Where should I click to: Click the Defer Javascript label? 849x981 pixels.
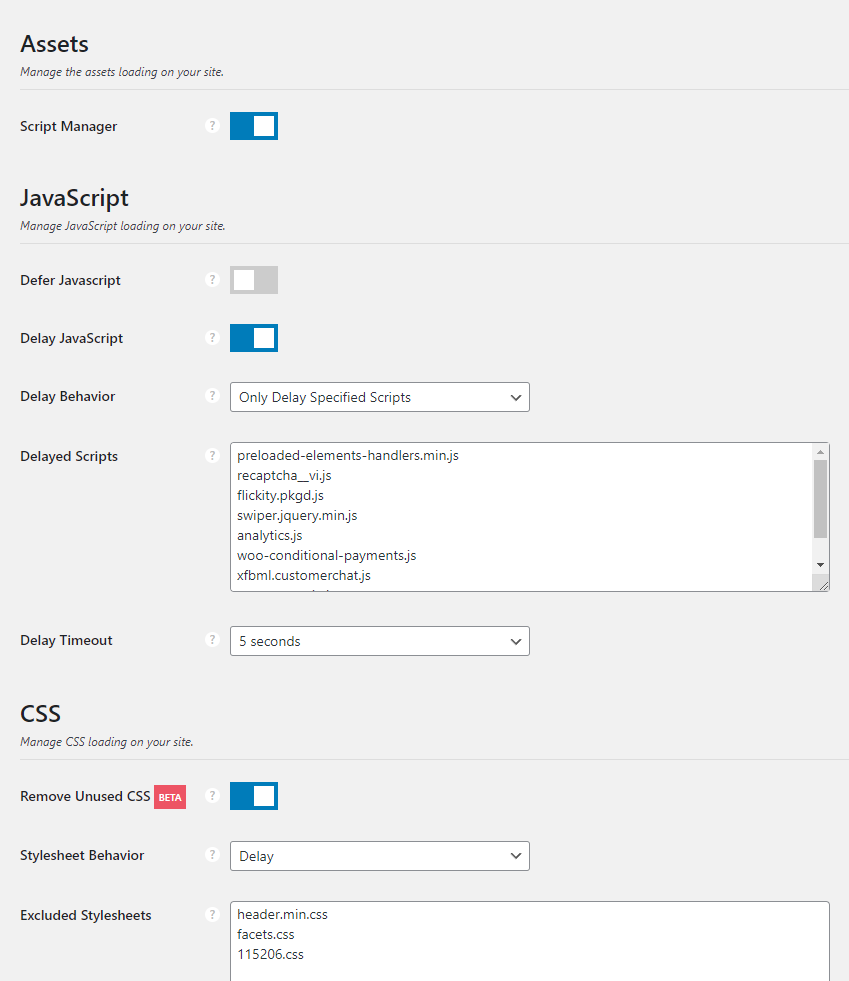tap(70, 280)
